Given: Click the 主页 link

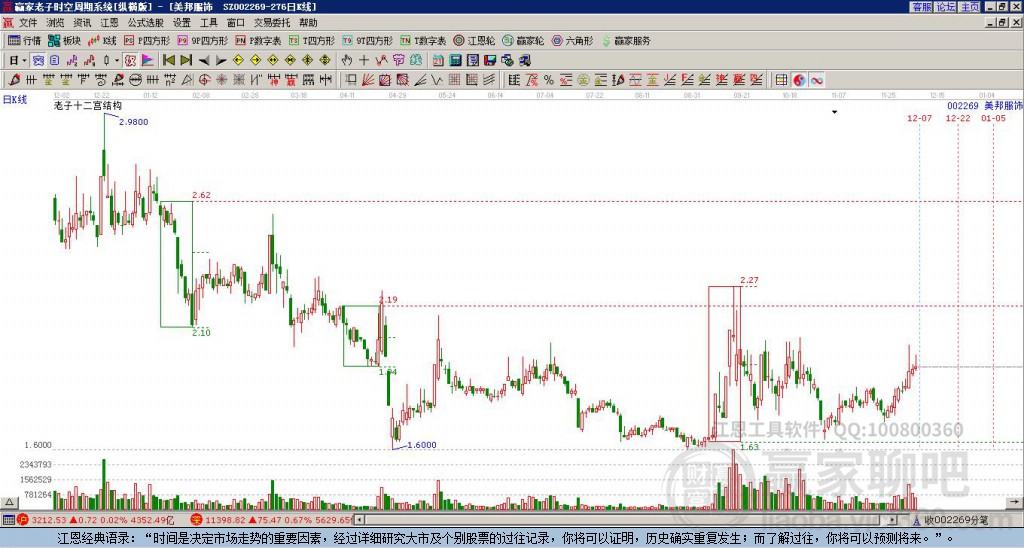Looking at the screenshot, I should (969, 7).
